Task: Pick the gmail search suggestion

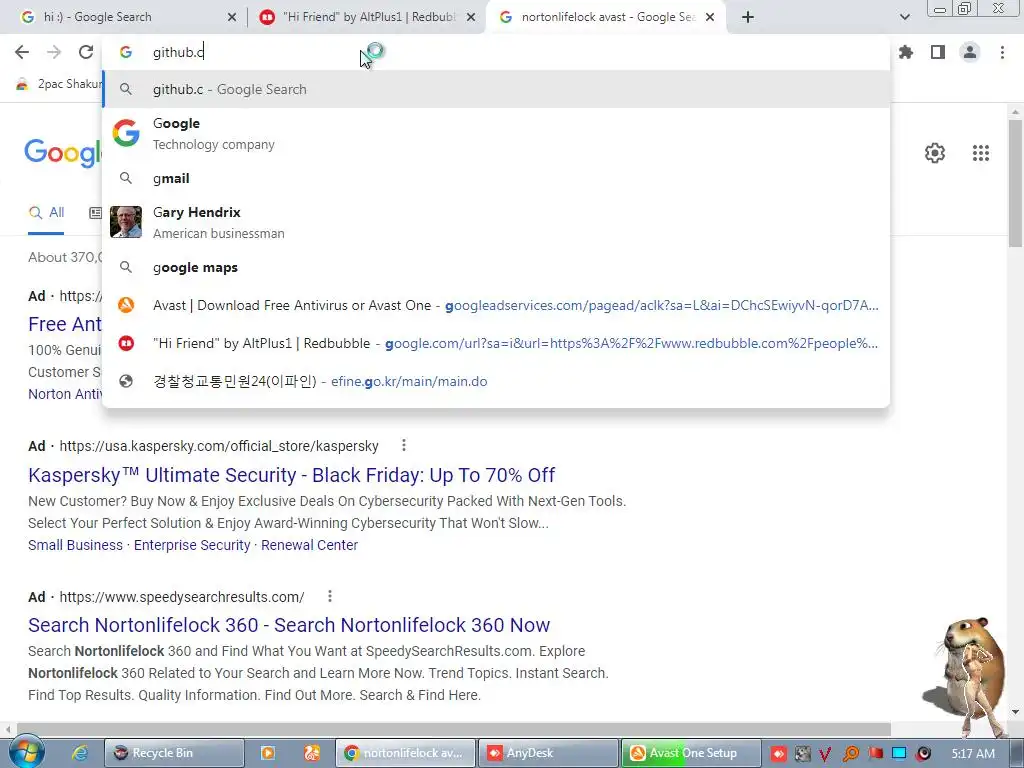Action: [x=496, y=178]
